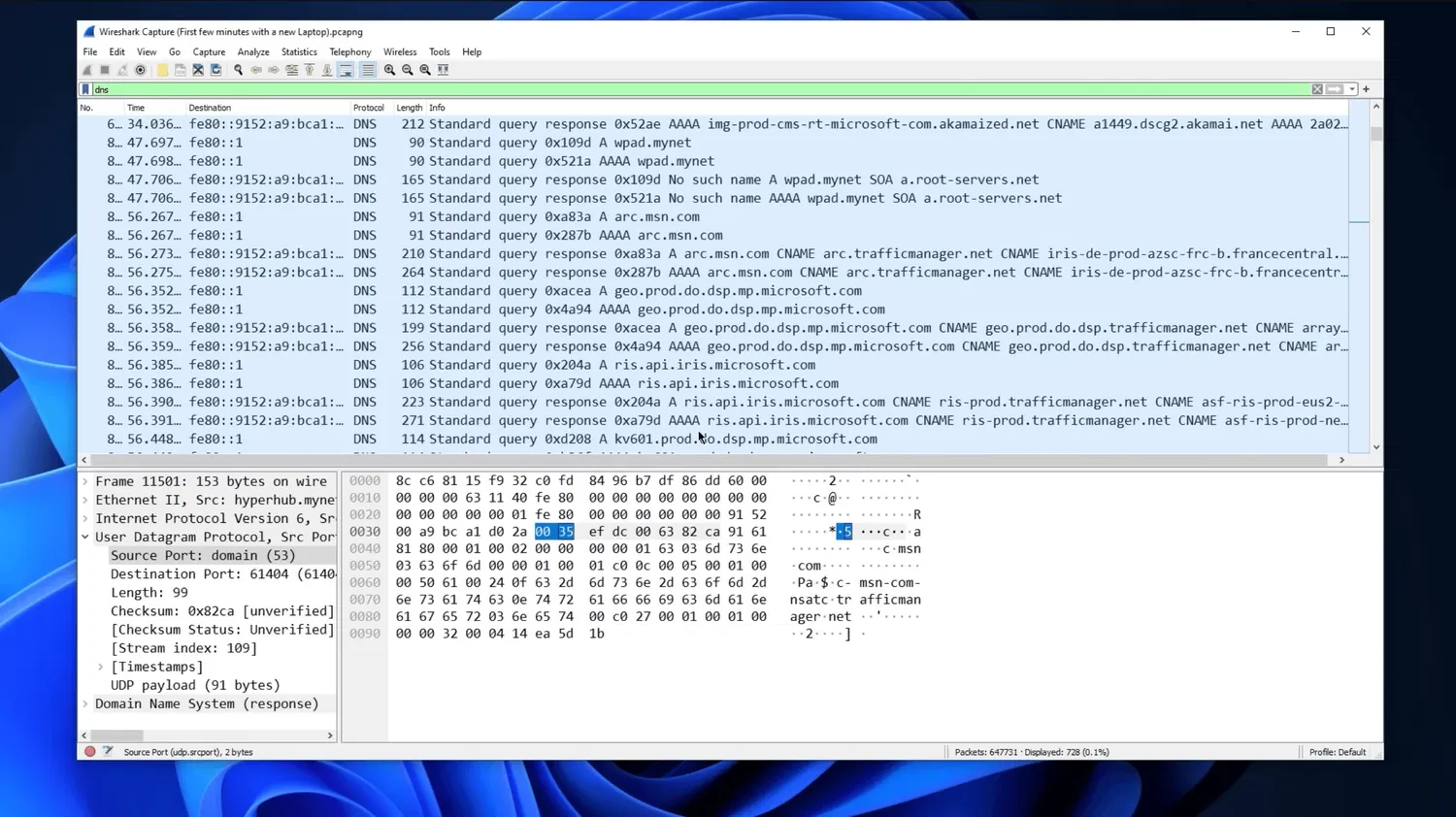Expand Internet Protocol Version 6 node
This screenshot has width=1456, height=817.
coord(85,518)
